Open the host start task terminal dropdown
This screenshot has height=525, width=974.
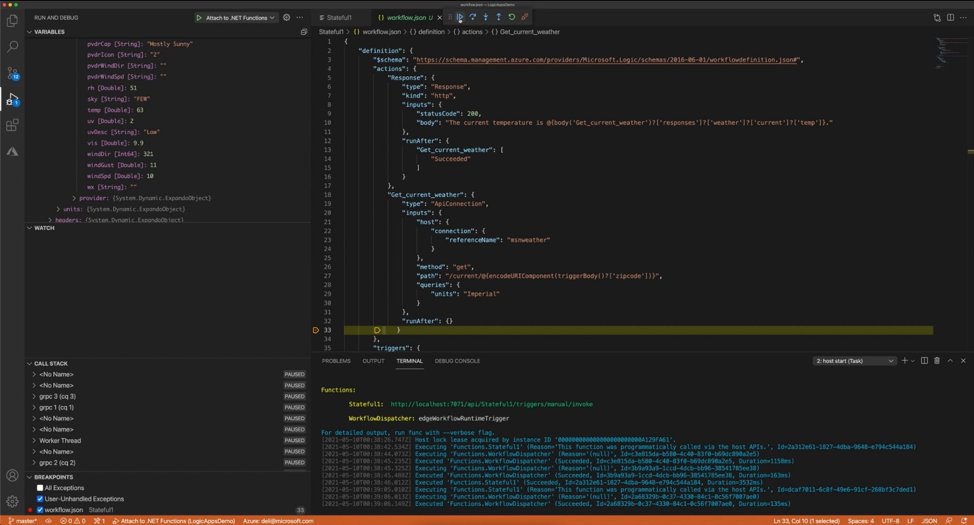(x=855, y=360)
